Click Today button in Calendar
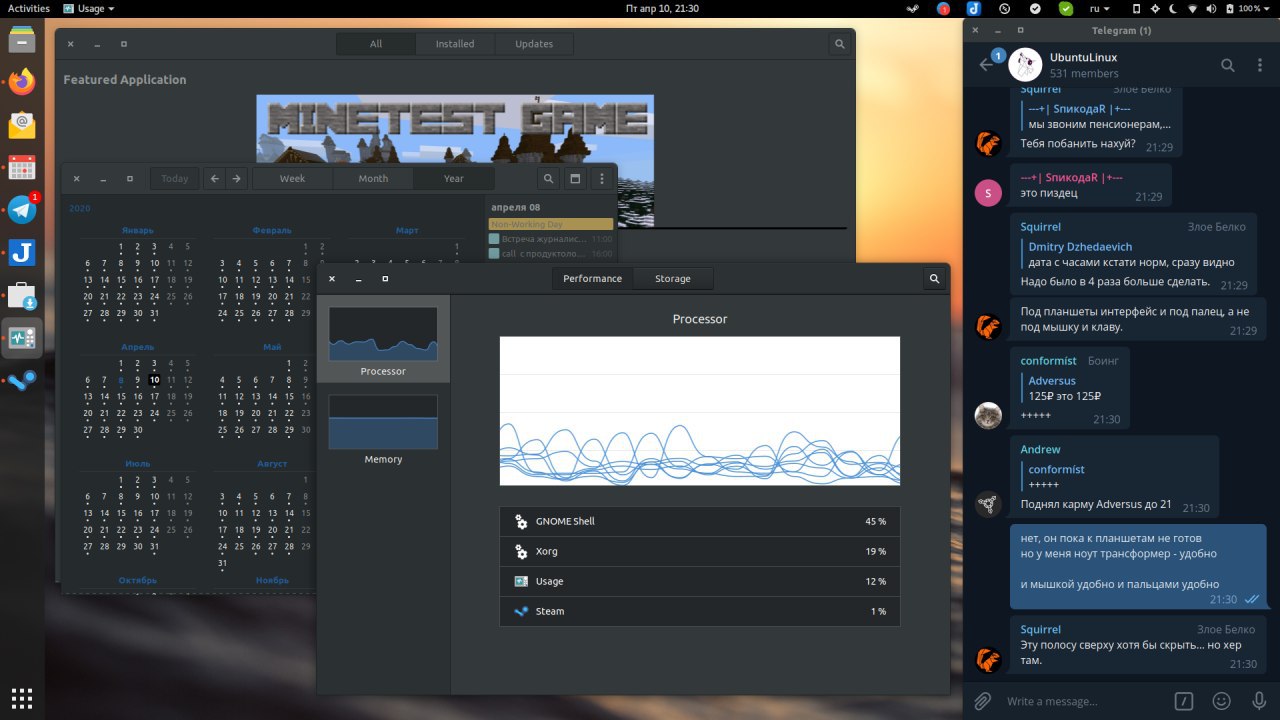 coord(175,179)
